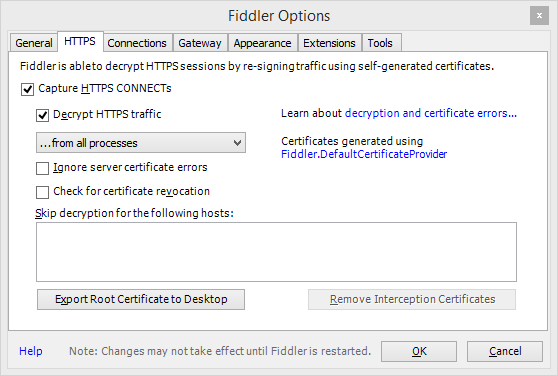Disable Decrypt HTTPS traffic checkbox
The height and width of the screenshot is (376, 558).
(42, 115)
